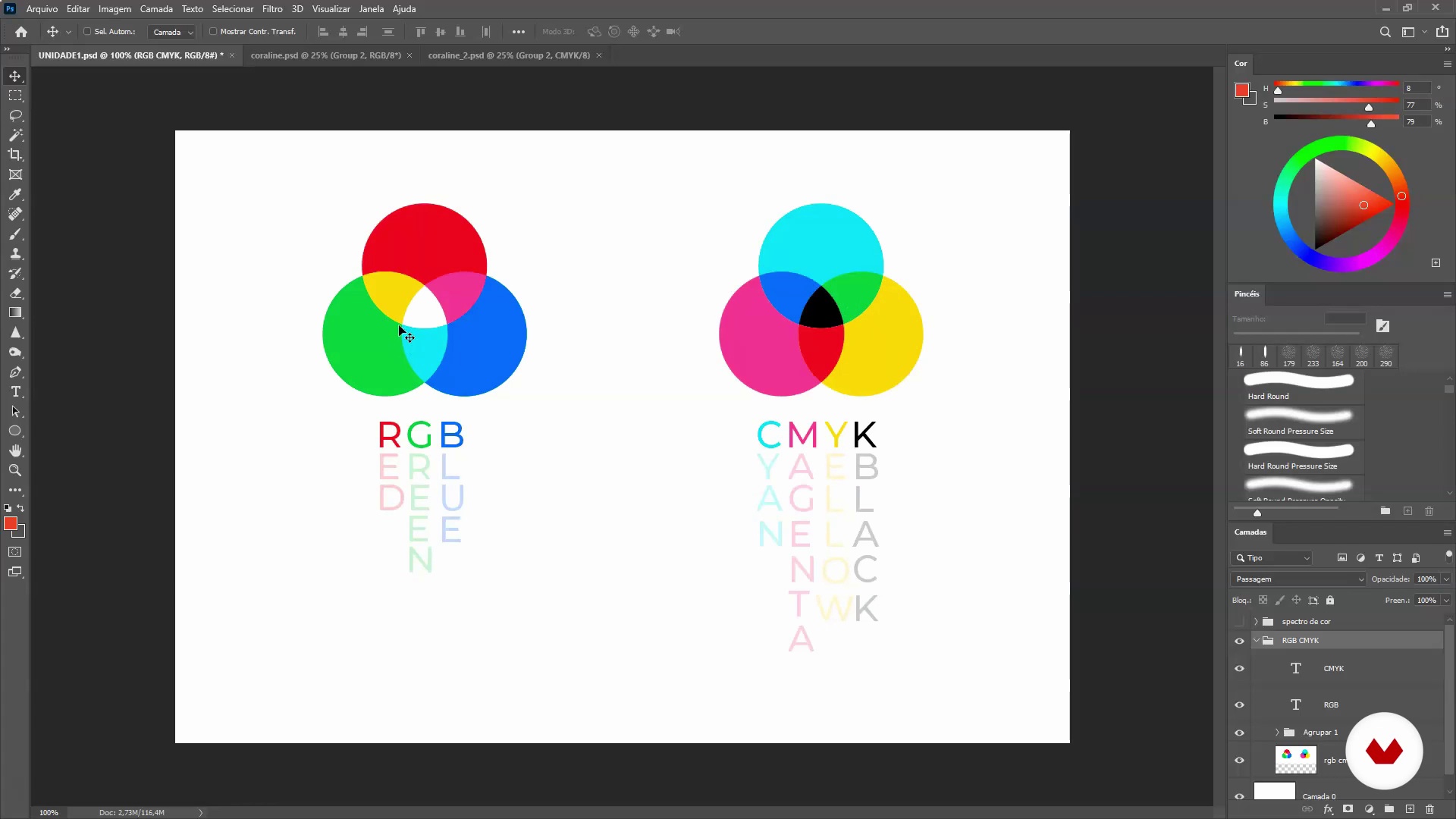Viewport: 1456px width, 819px height.
Task: Select the Magic Wand tool
Action: pos(15,135)
